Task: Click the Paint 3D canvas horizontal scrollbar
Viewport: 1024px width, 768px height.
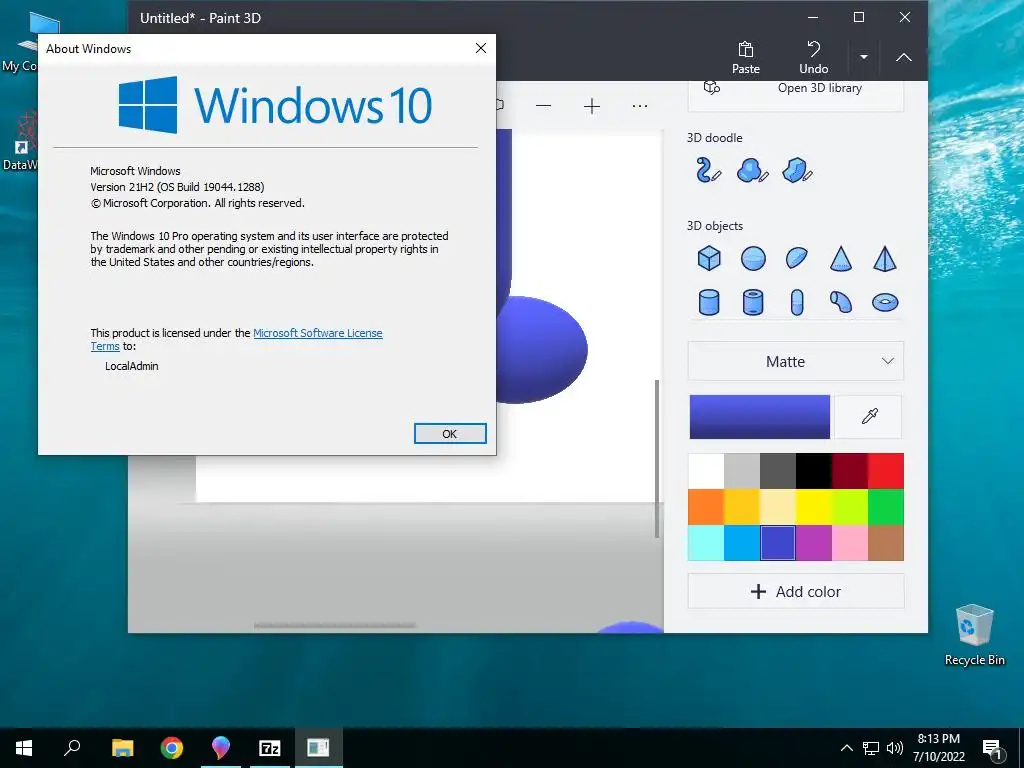Action: 335,626
